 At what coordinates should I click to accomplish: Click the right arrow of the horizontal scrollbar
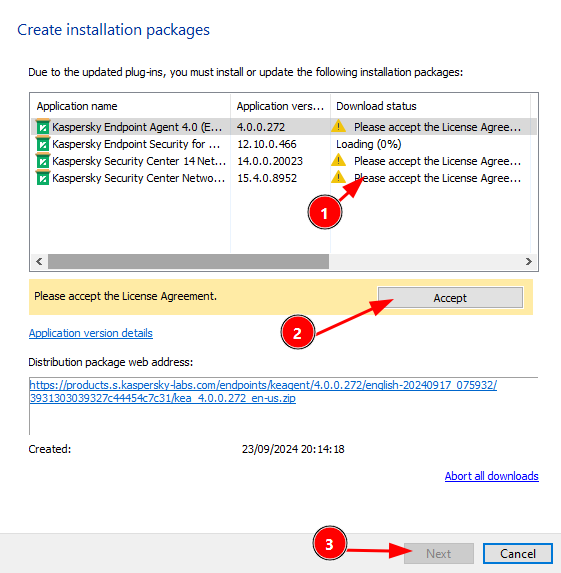point(528,261)
